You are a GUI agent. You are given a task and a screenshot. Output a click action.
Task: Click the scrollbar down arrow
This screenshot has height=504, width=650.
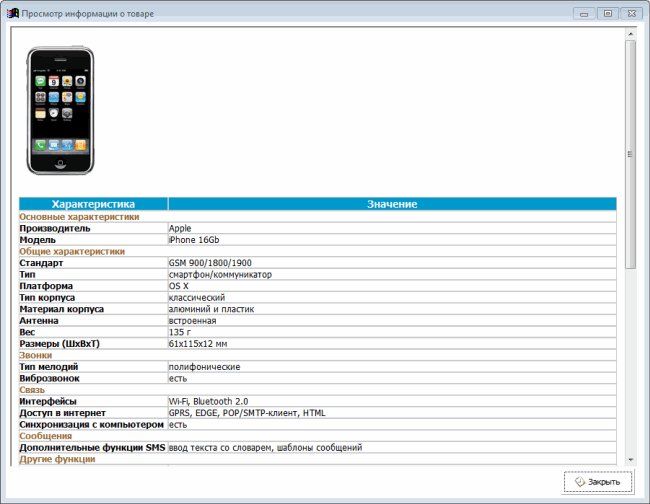630,460
